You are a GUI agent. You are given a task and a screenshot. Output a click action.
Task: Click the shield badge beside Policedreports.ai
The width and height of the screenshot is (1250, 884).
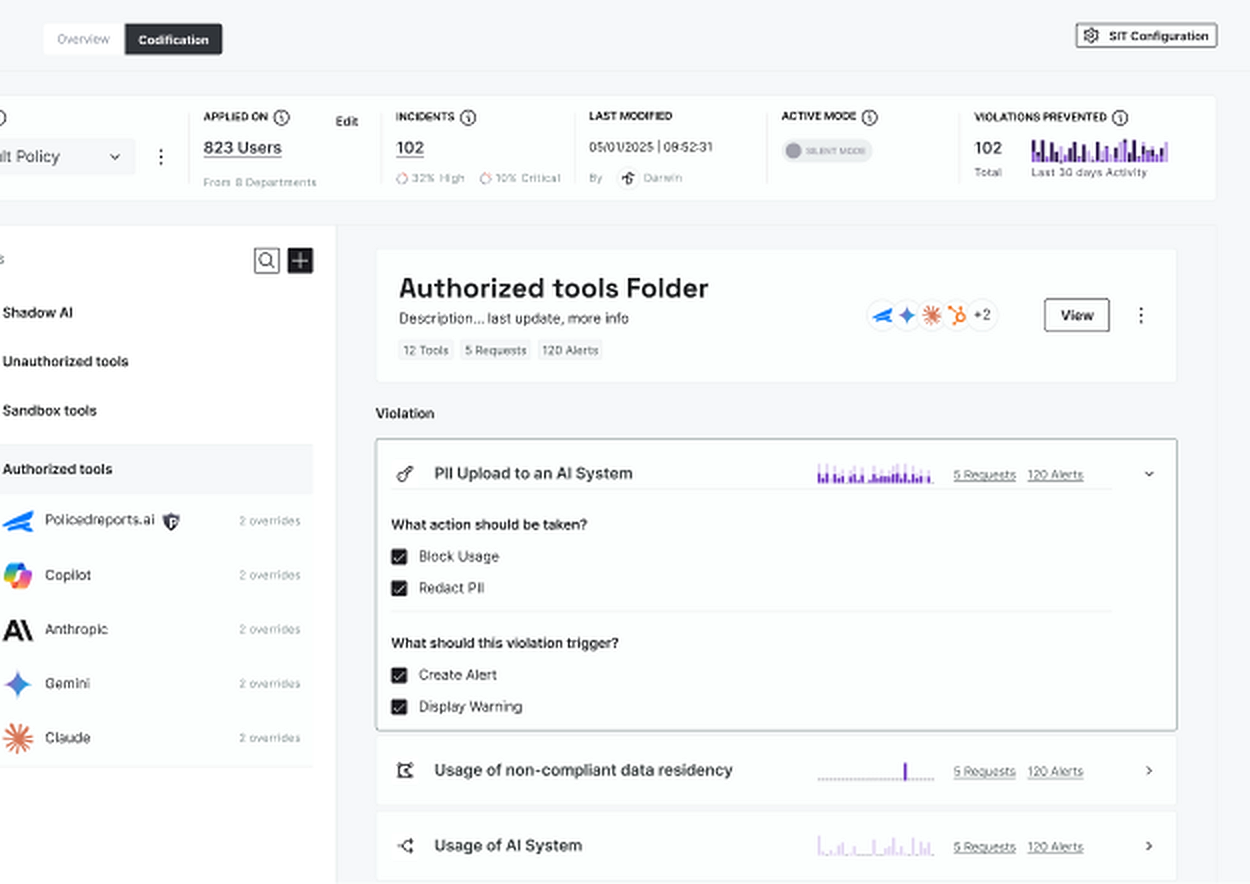pos(171,521)
